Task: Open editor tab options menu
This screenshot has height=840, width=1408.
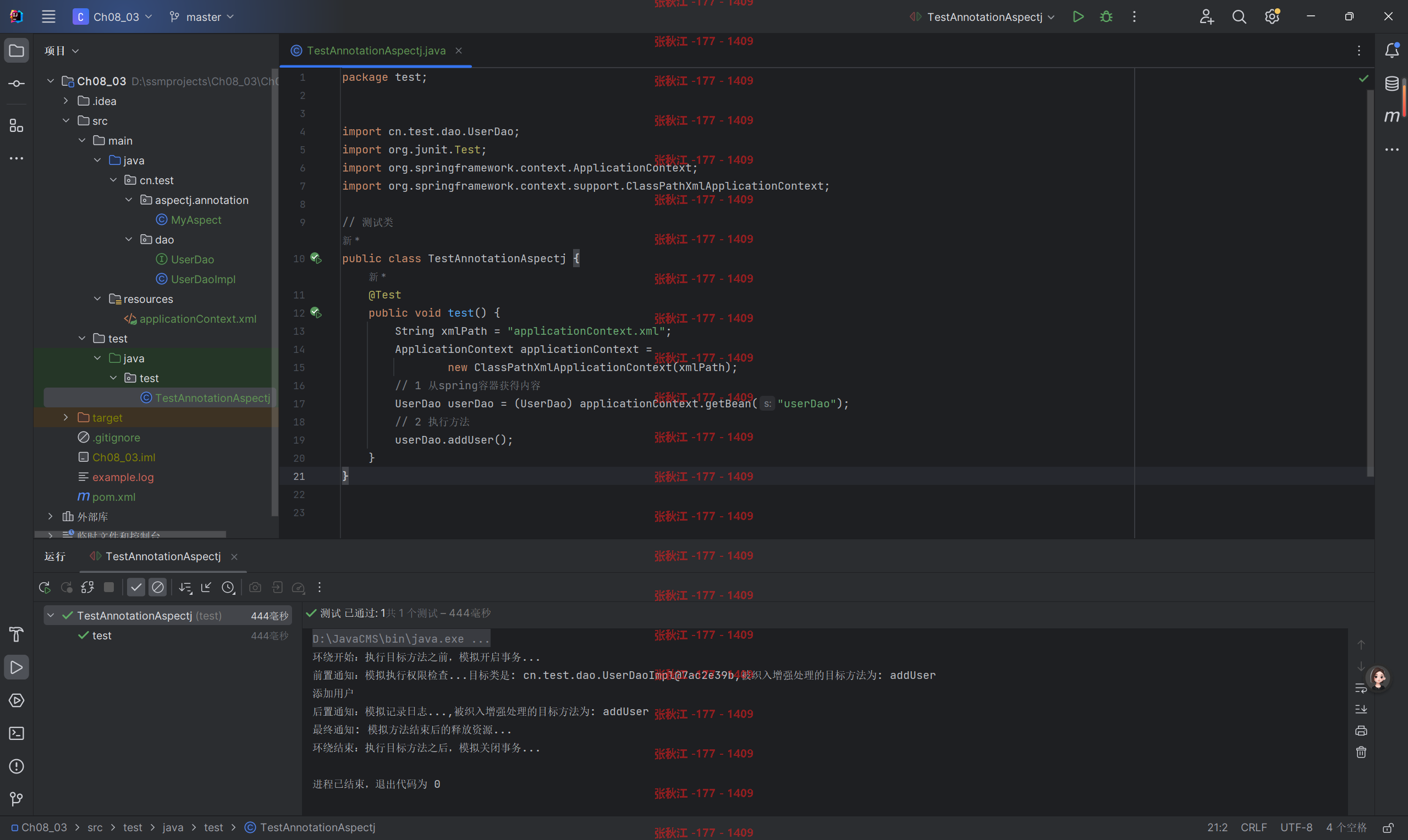Action: point(1358,51)
